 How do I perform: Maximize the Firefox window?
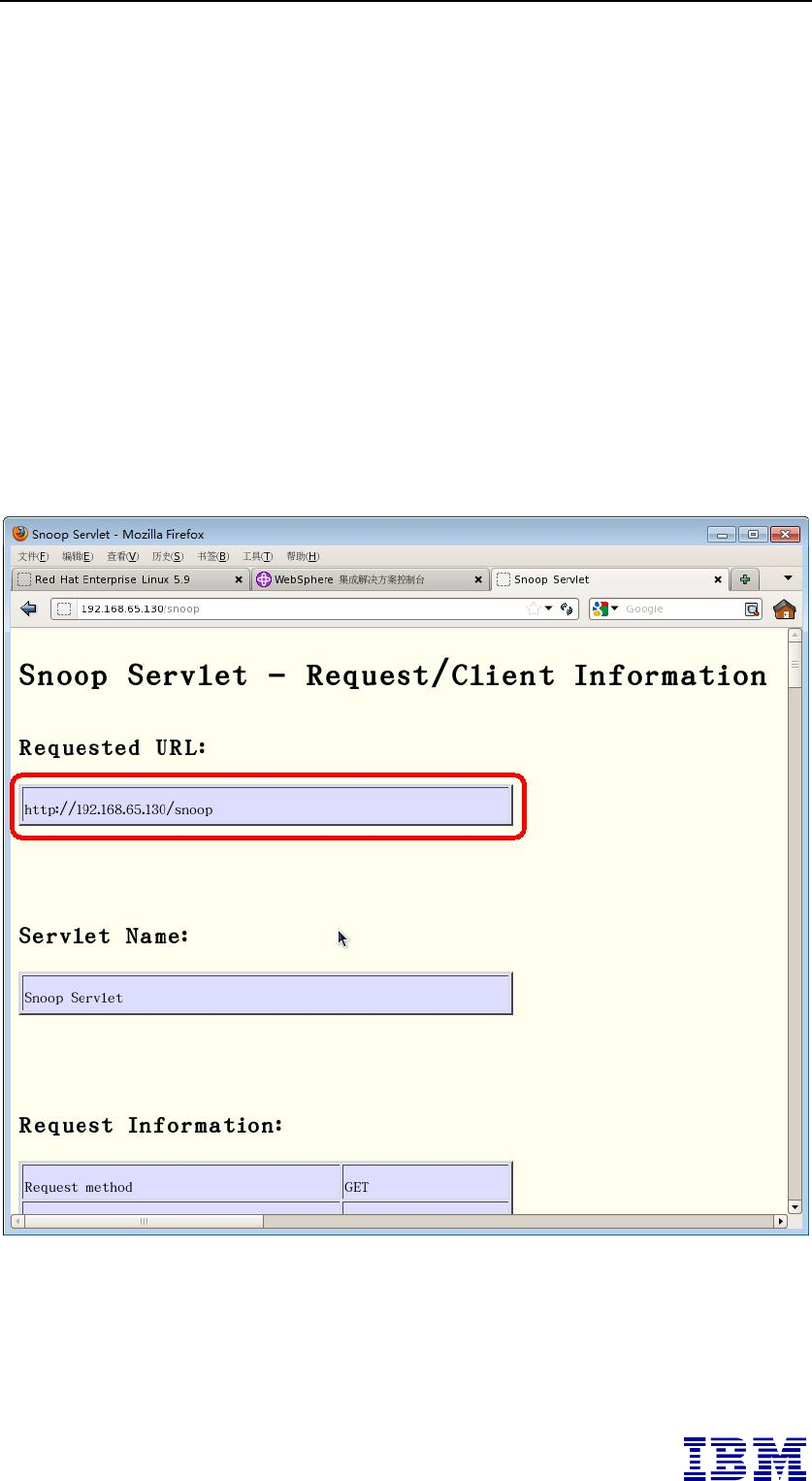pyautogui.click(x=751, y=534)
